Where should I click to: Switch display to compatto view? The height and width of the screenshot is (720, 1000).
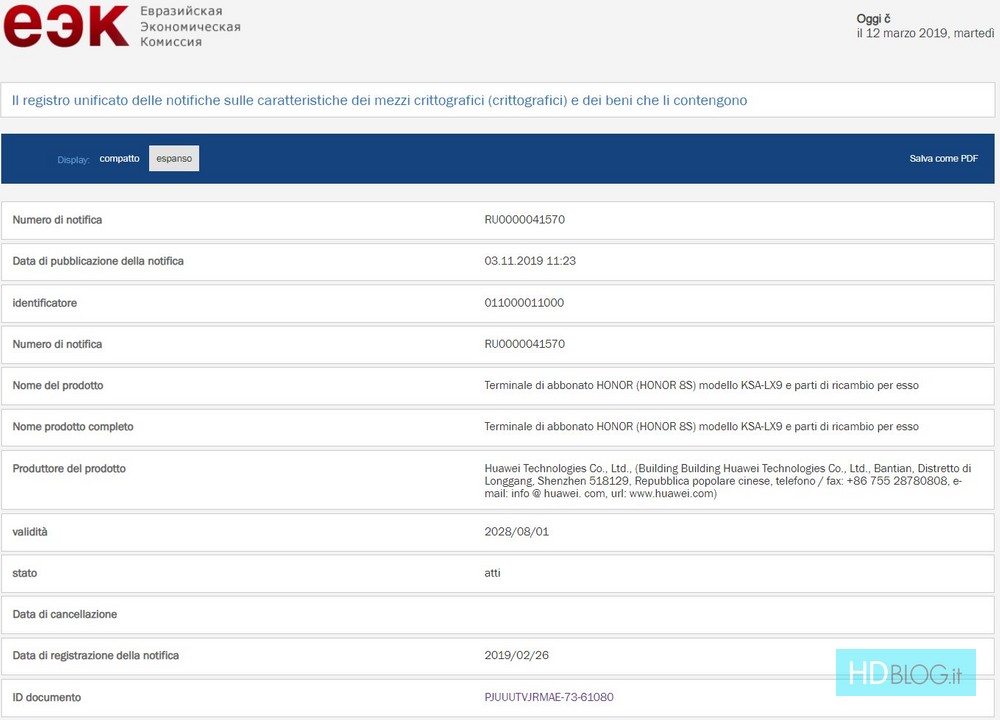[119, 158]
